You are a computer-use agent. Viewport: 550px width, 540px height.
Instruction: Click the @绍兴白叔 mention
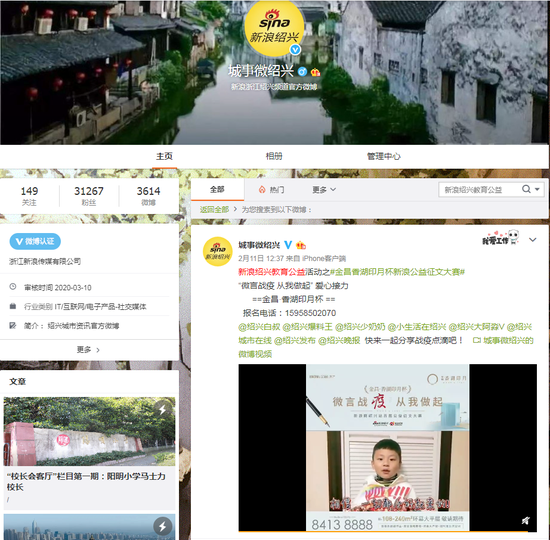pos(259,327)
